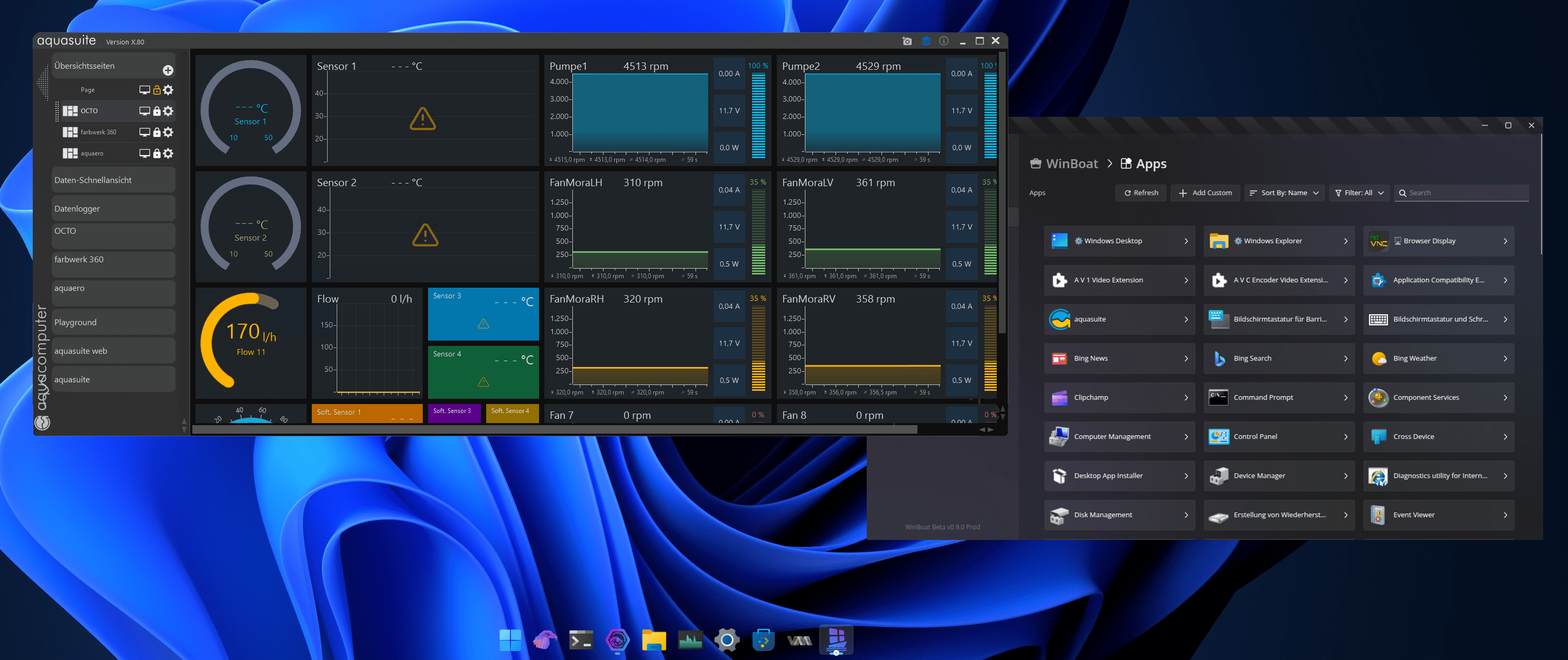Click WinBoat icon in the taskbar
1568x660 pixels.
point(837,640)
